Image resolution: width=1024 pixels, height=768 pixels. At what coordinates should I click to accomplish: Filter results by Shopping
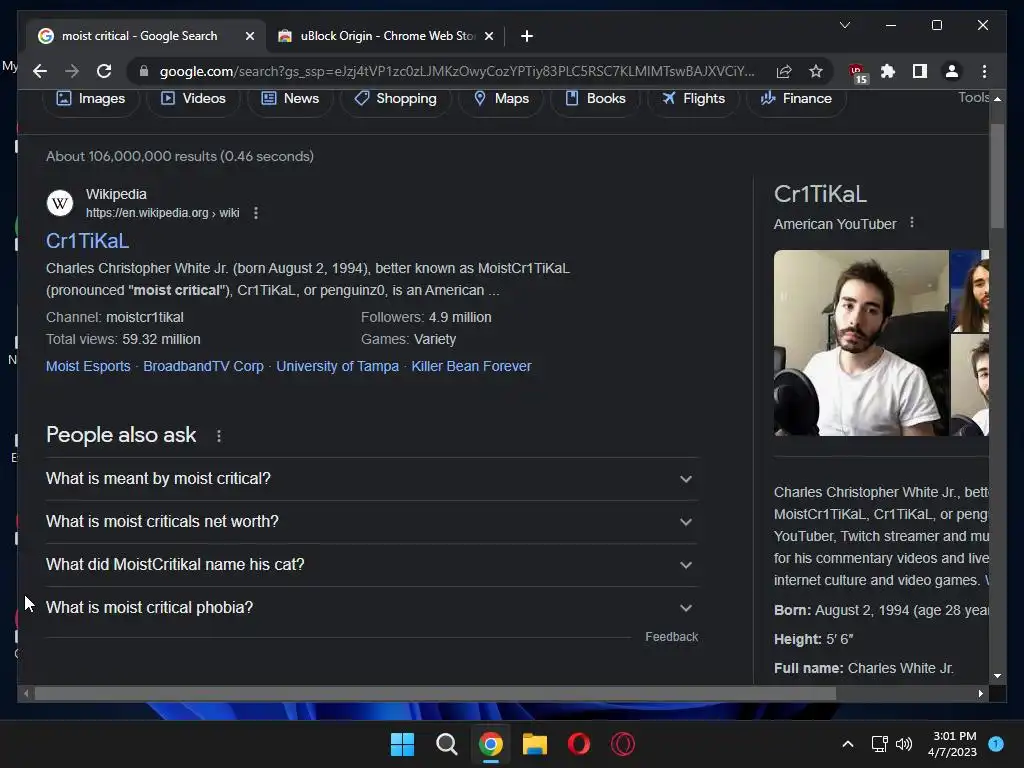395,99
